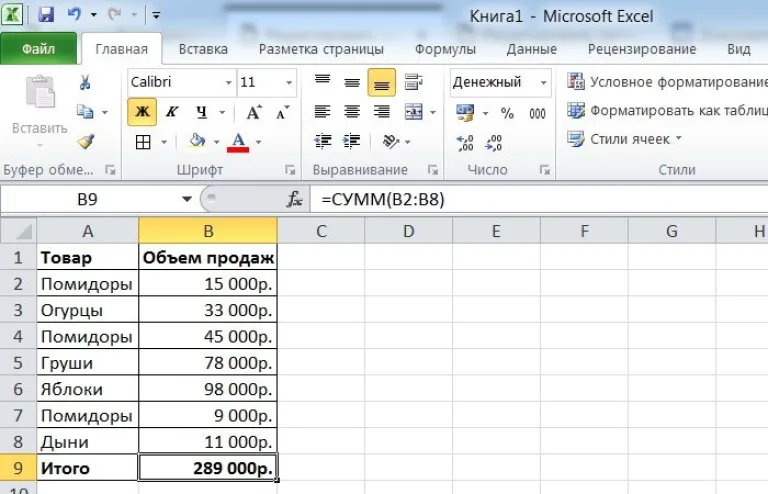The height and width of the screenshot is (494, 768).
Task: Select the Груши cell
Action: (x=88, y=363)
